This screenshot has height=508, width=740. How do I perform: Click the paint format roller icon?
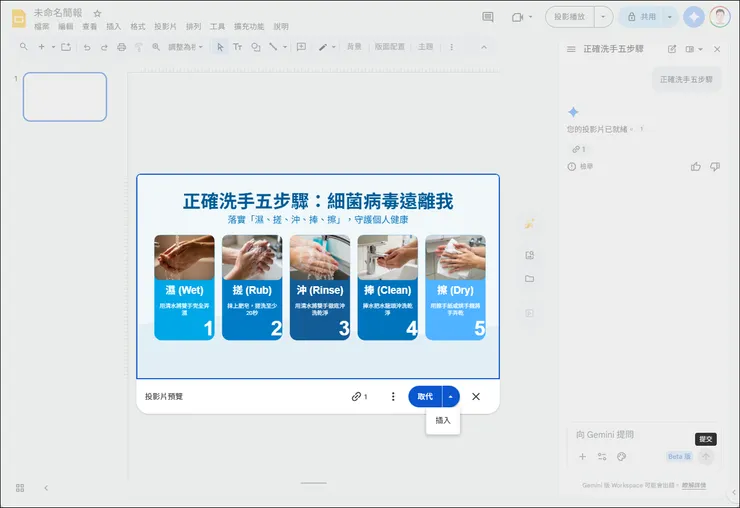click(x=139, y=47)
